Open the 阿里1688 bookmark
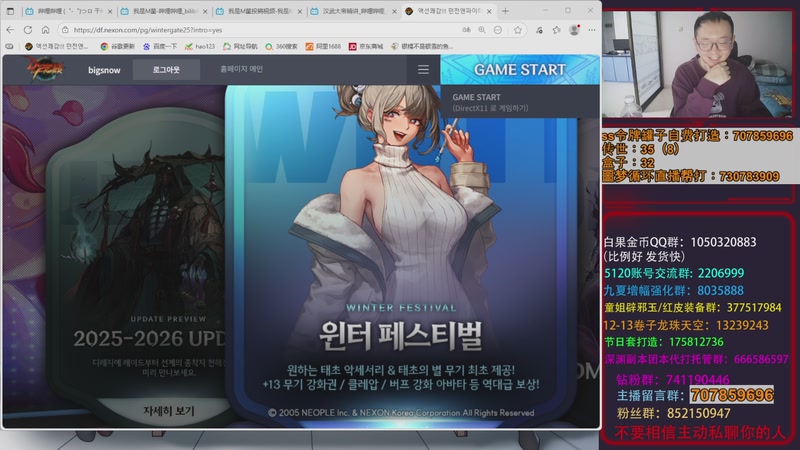Viewport: 800px width, 450px height. click(323, 46)
